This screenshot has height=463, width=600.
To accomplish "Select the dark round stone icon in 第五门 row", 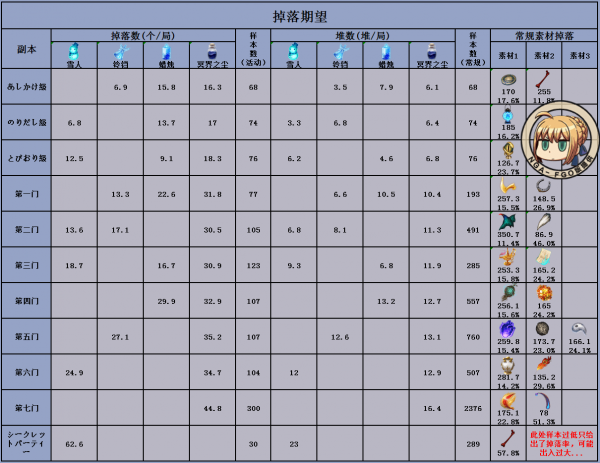I will click(542, 329).
